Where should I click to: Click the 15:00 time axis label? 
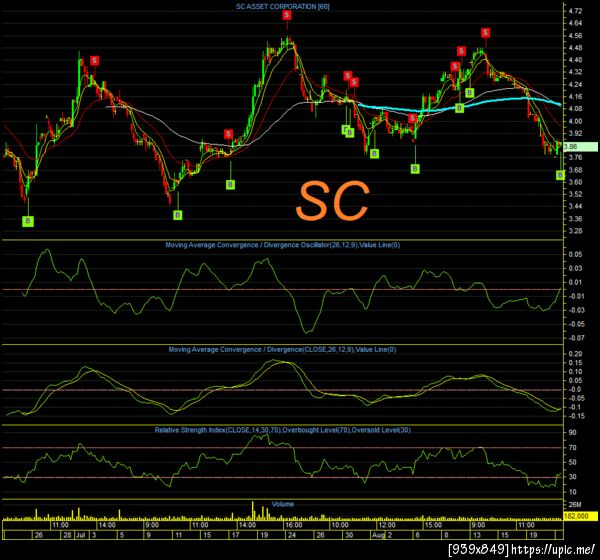(x=434, y=525)
